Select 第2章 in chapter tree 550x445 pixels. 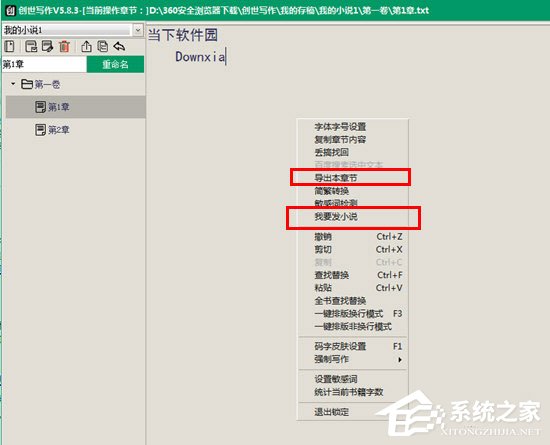[x=59, y=130]
